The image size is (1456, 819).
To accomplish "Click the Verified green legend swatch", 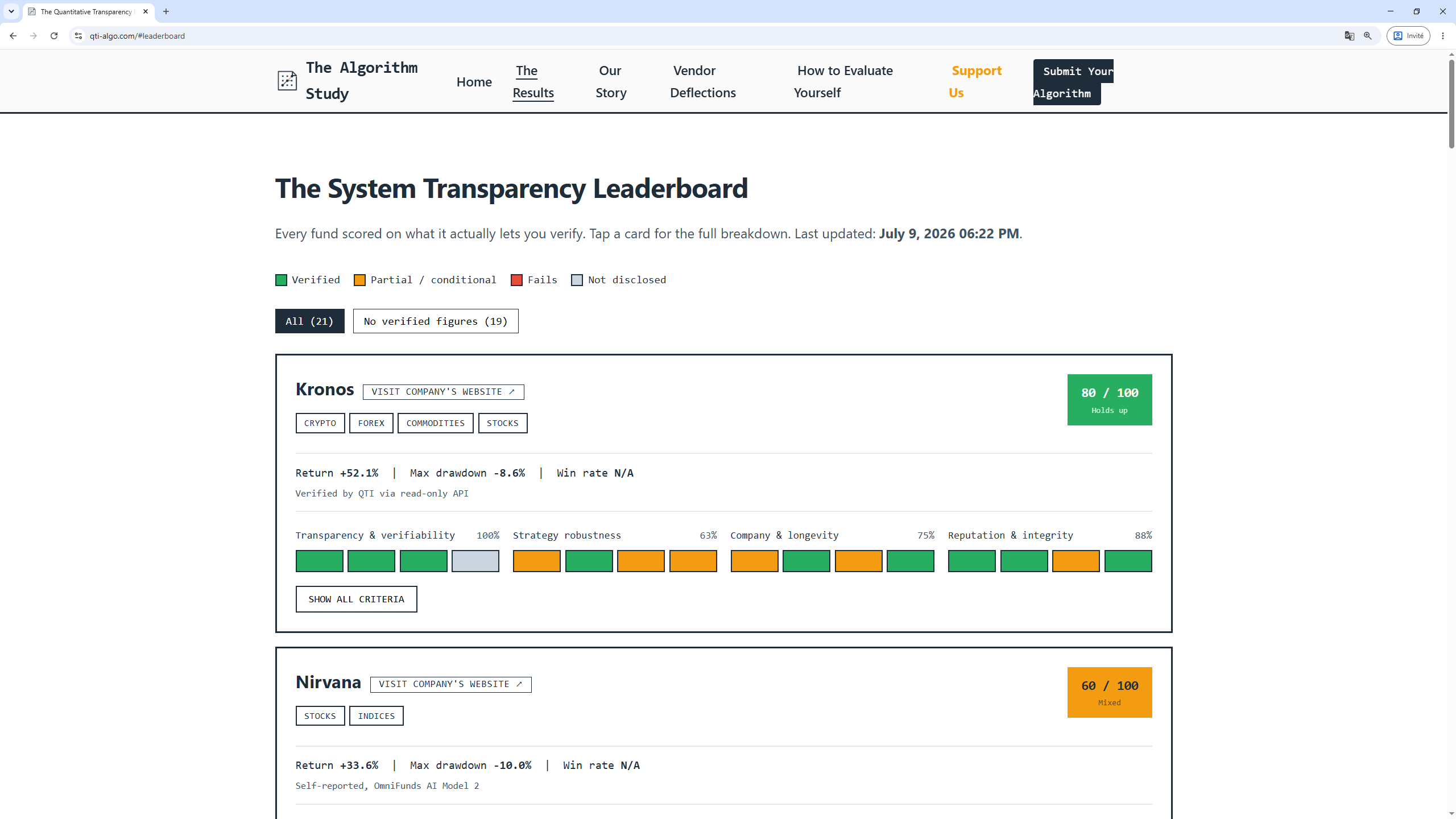I will click(281, 280).
